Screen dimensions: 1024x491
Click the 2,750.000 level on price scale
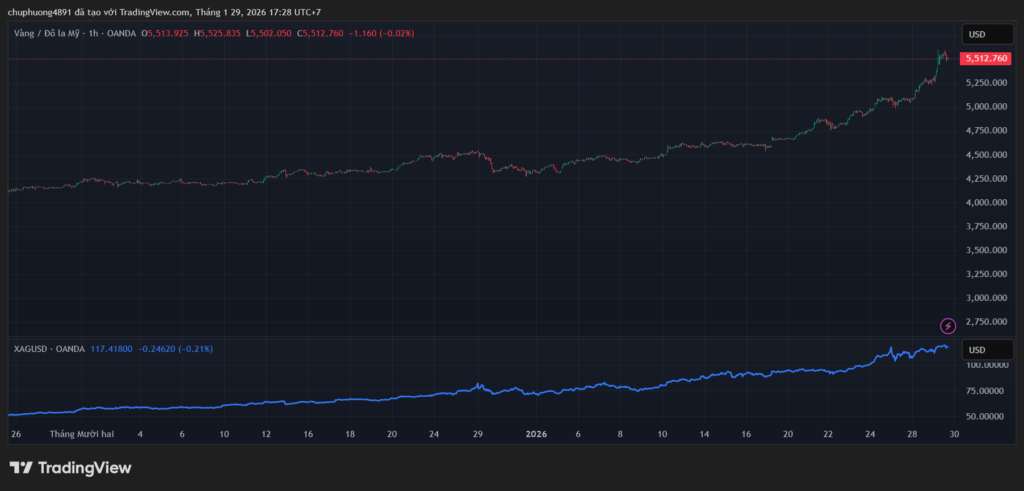pyautogui.click(x=984, y=322)
